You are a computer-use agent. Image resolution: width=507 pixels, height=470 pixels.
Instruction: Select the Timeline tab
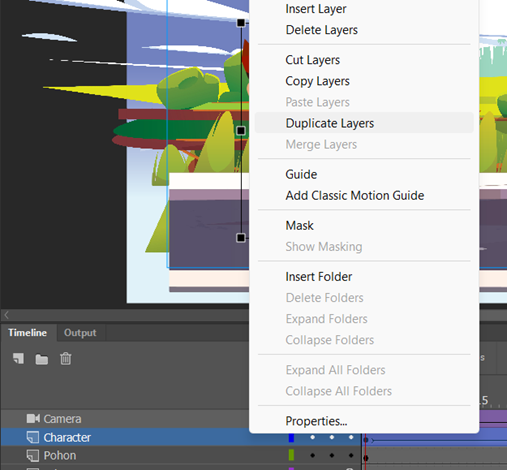click(28, 333)
